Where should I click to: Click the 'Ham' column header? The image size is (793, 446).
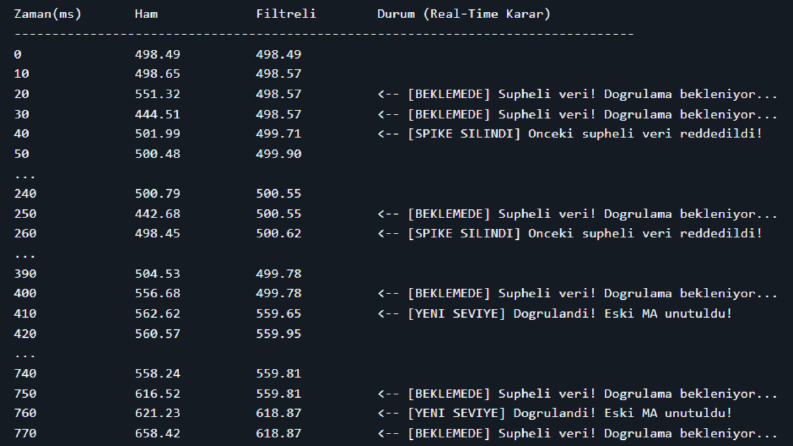(x=146, y=14)
